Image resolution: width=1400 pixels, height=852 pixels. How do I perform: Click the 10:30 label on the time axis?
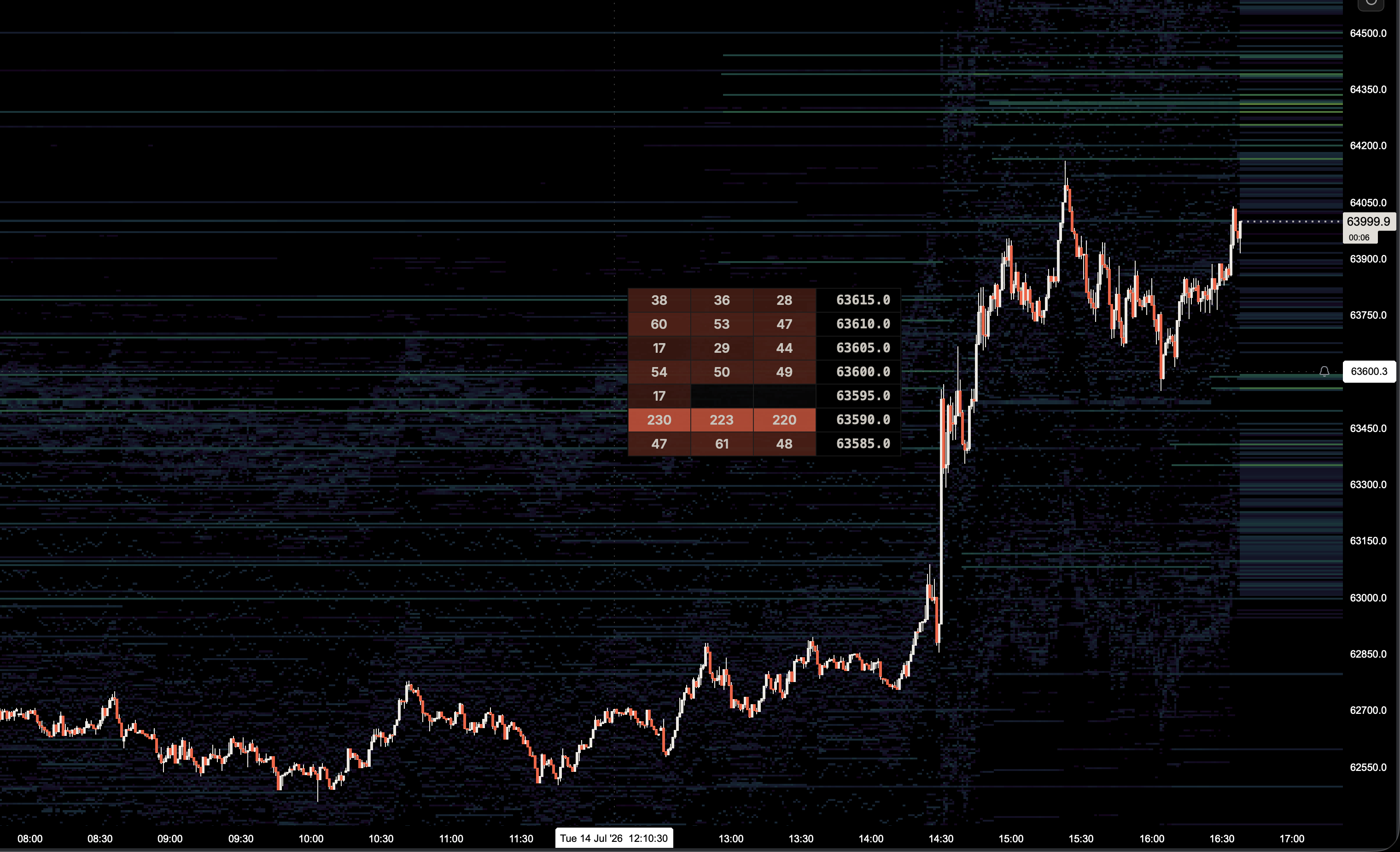381,839
